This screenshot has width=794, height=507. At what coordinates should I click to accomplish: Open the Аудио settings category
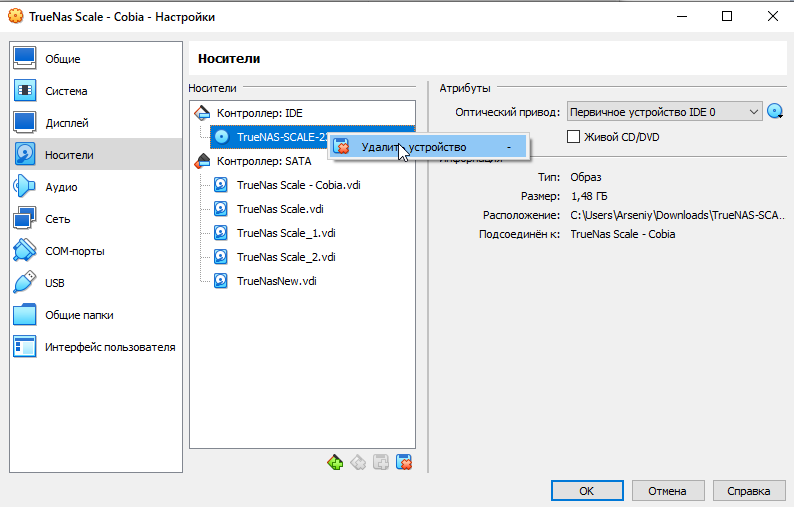(x=96, y=186)
